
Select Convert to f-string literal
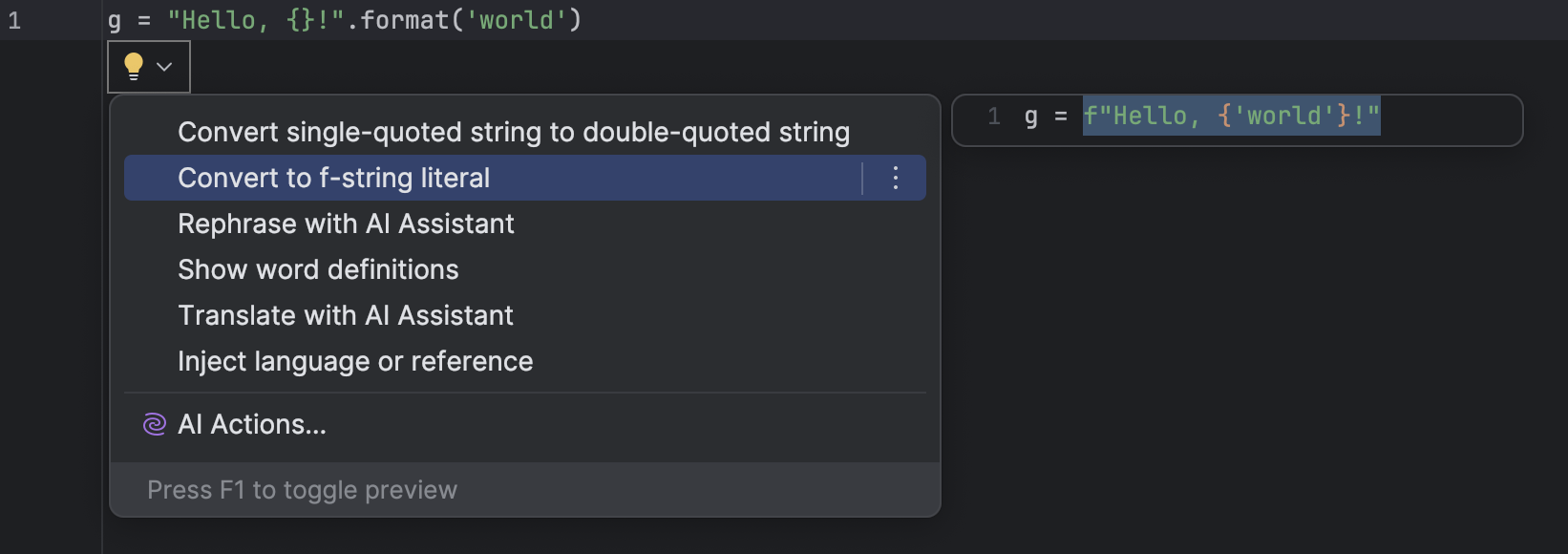(333, 178)
